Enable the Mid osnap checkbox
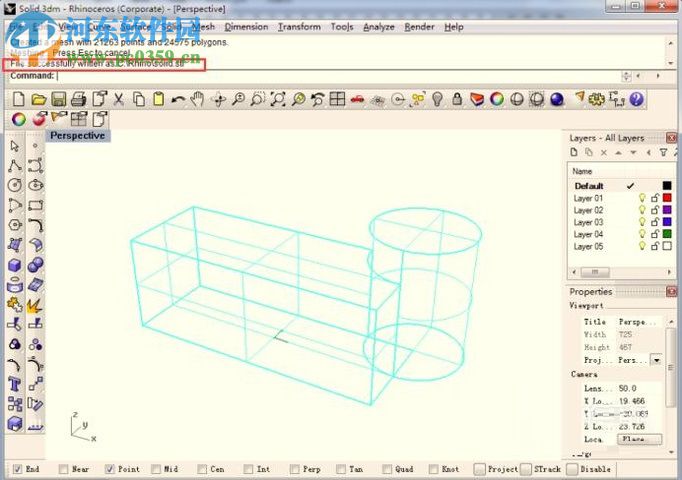 click(156, 469)
